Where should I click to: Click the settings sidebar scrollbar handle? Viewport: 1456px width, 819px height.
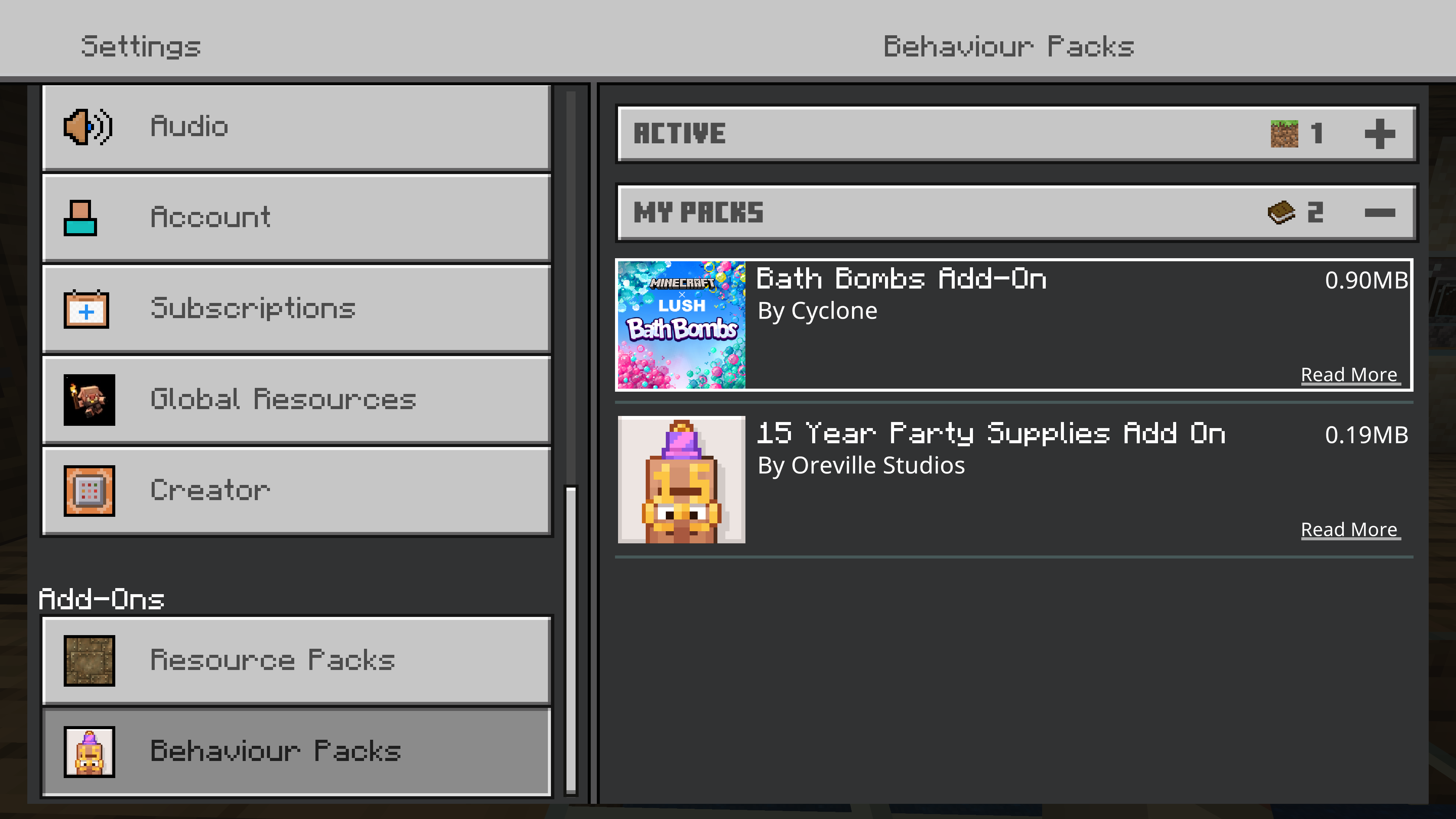point(571,640)
